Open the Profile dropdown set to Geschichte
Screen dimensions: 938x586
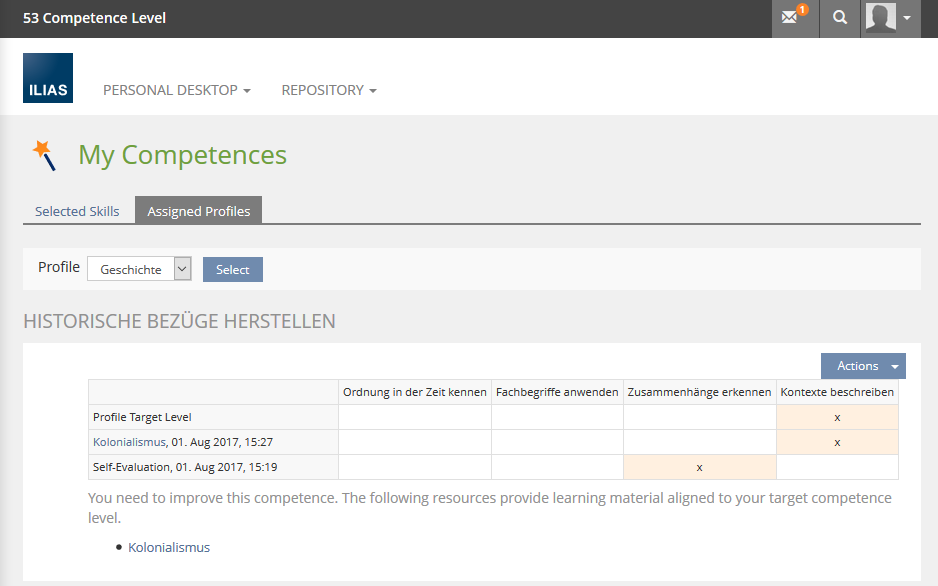pos(139,269)
